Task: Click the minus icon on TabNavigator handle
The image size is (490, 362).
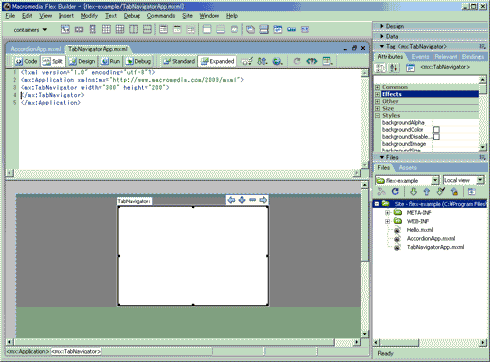Action: coord(253,200)
